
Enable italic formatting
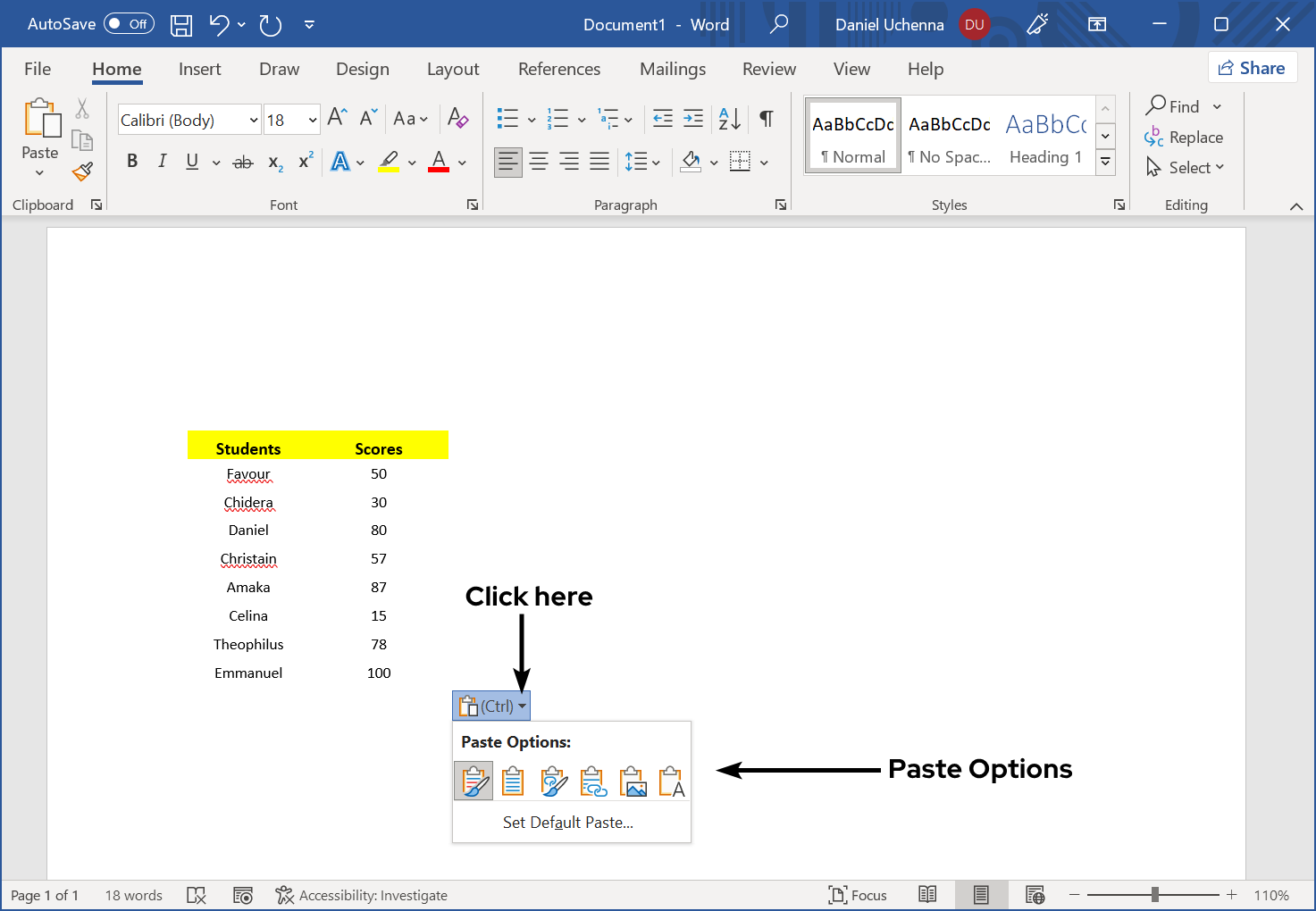(162, 161)
